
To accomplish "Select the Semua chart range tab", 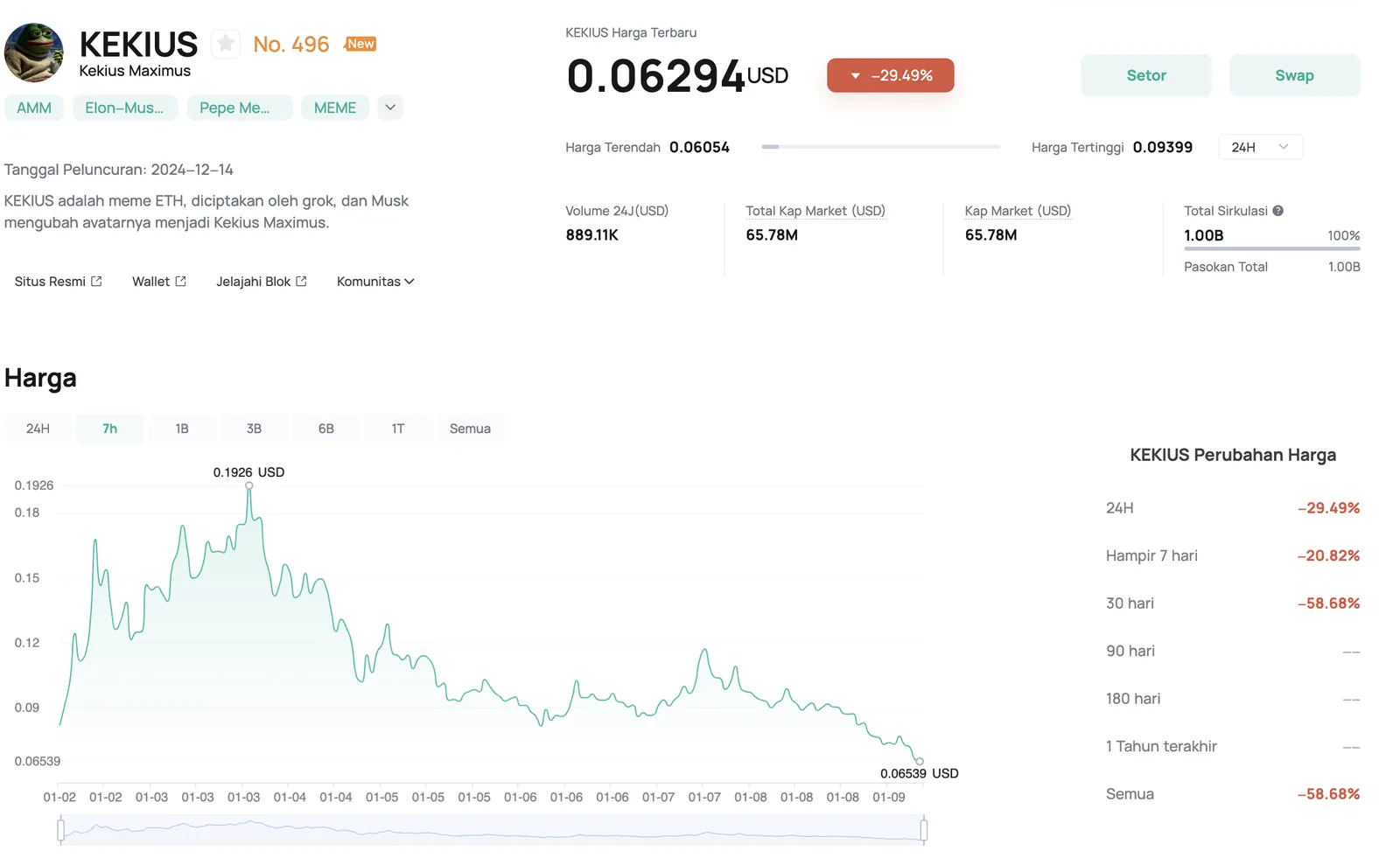I will tap(470, 429).
